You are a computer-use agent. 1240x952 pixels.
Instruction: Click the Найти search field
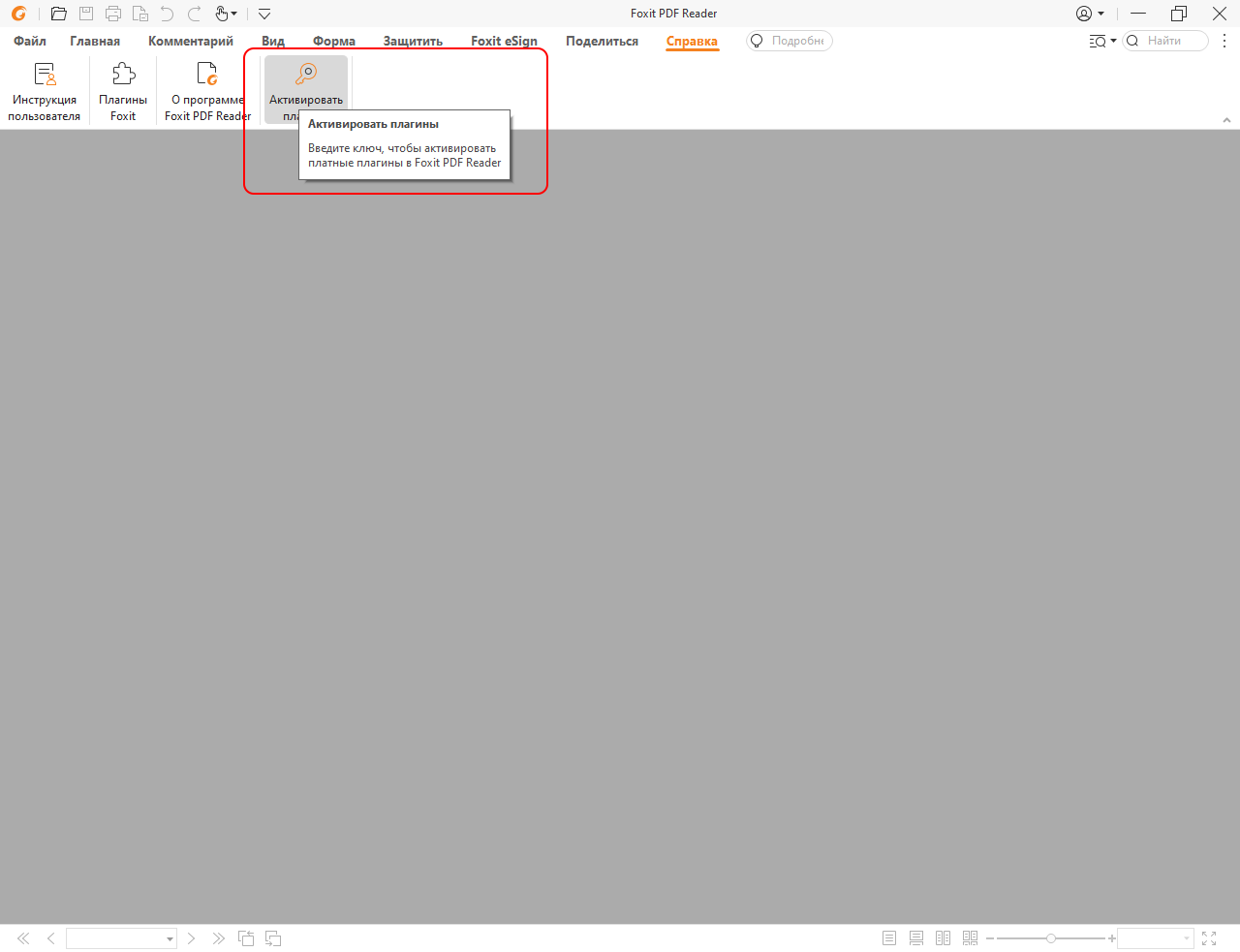1165,41
